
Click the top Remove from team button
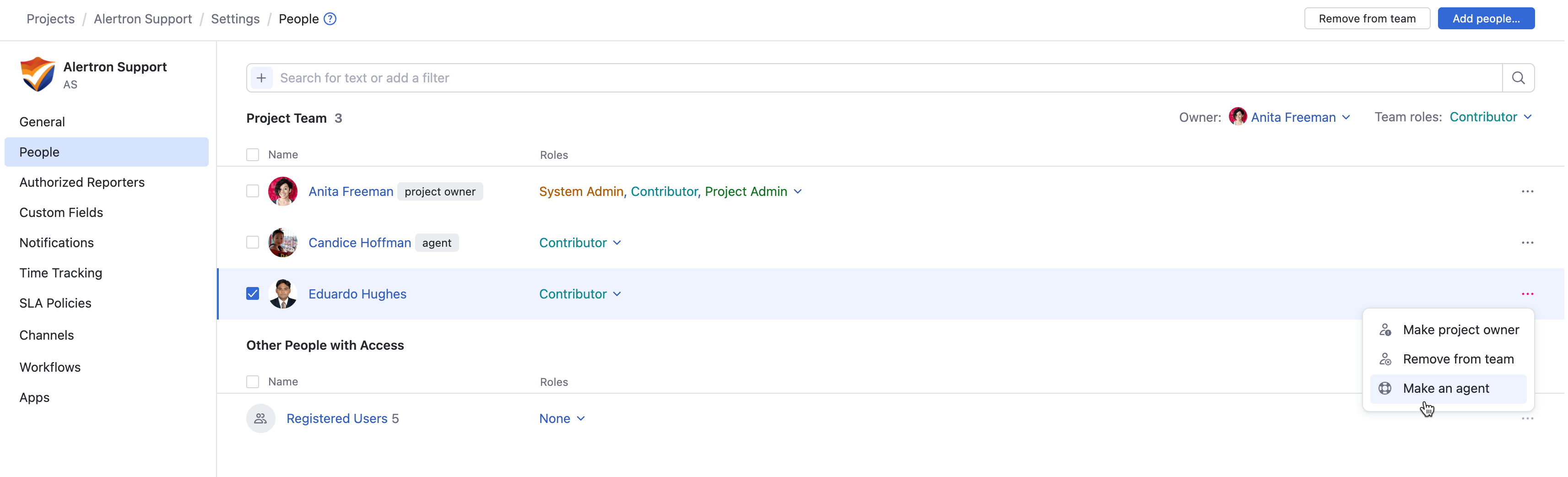pos(1367,18)
